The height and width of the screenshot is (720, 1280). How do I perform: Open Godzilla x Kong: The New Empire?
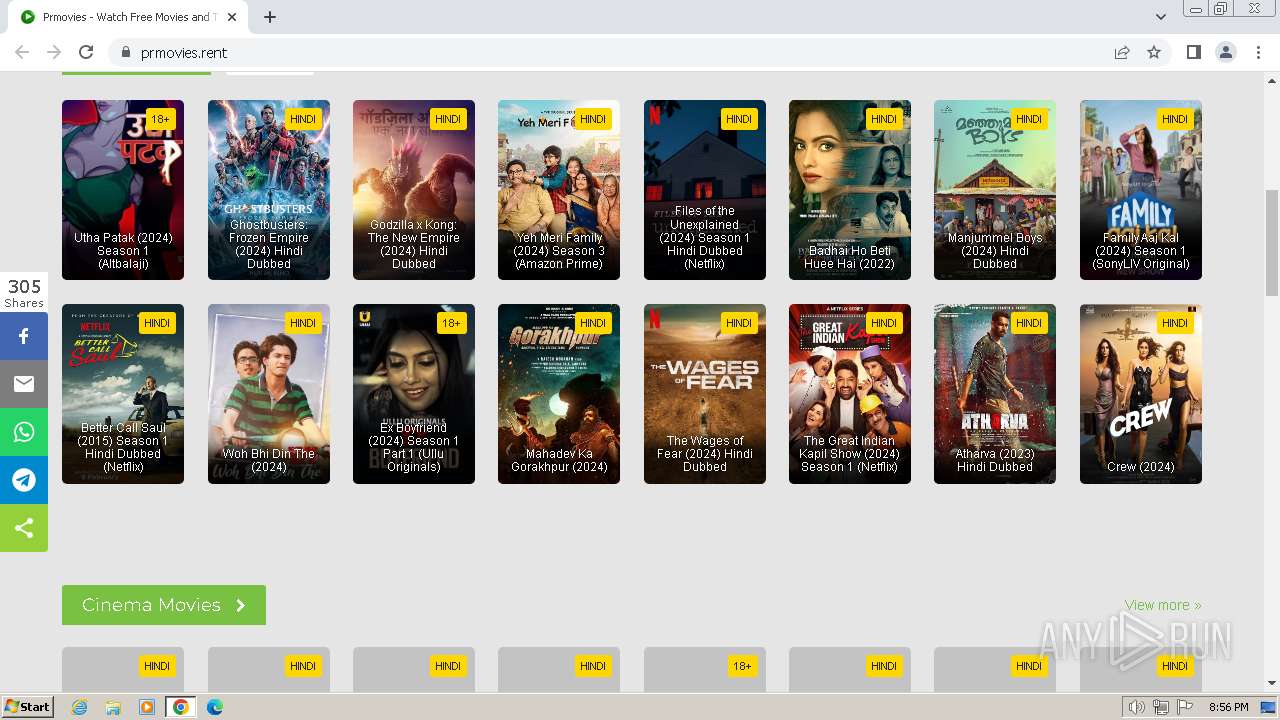(414, 190)
